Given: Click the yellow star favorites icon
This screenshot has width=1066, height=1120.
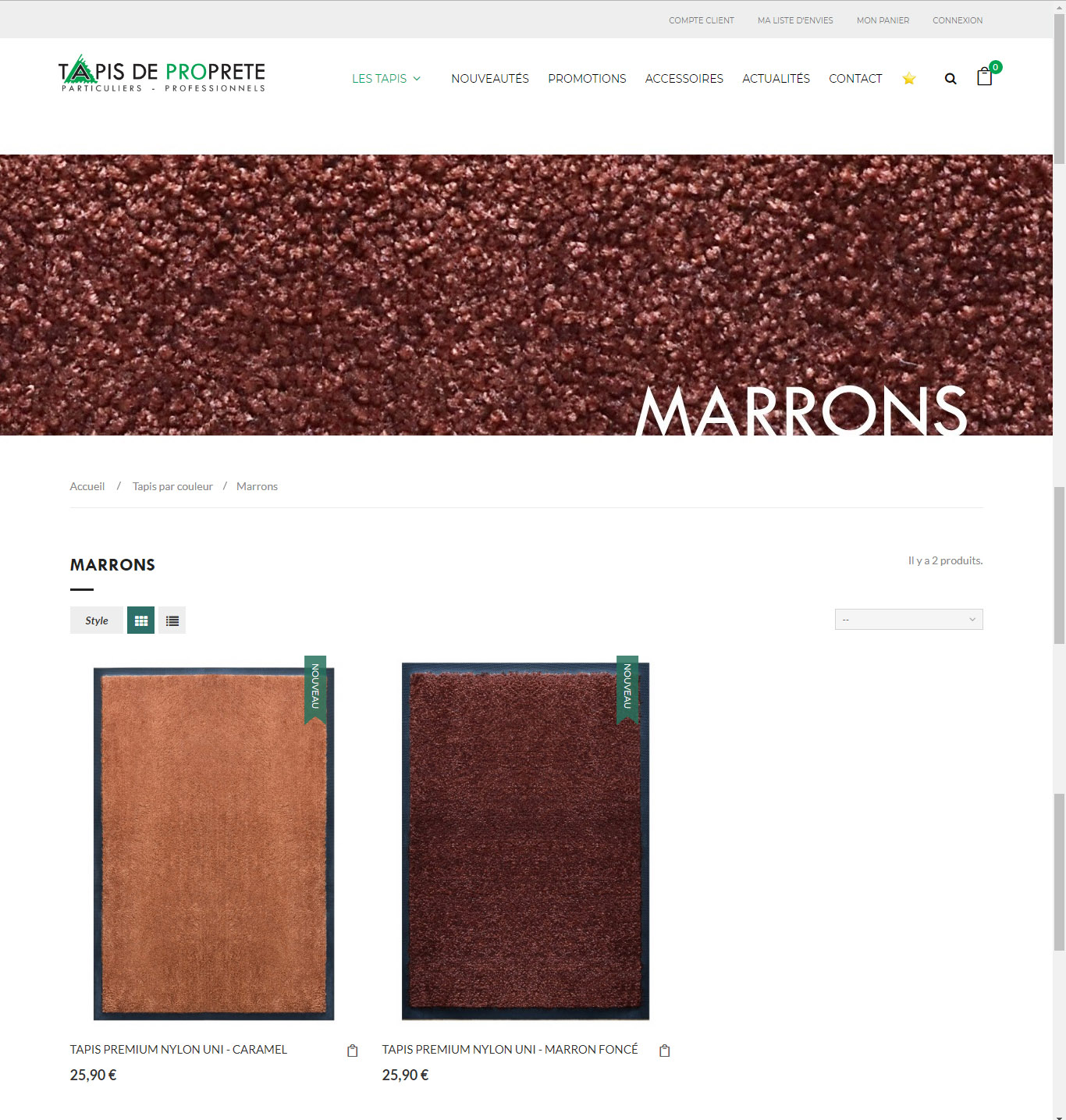Looking at the screenshot, I should [908, 78].
